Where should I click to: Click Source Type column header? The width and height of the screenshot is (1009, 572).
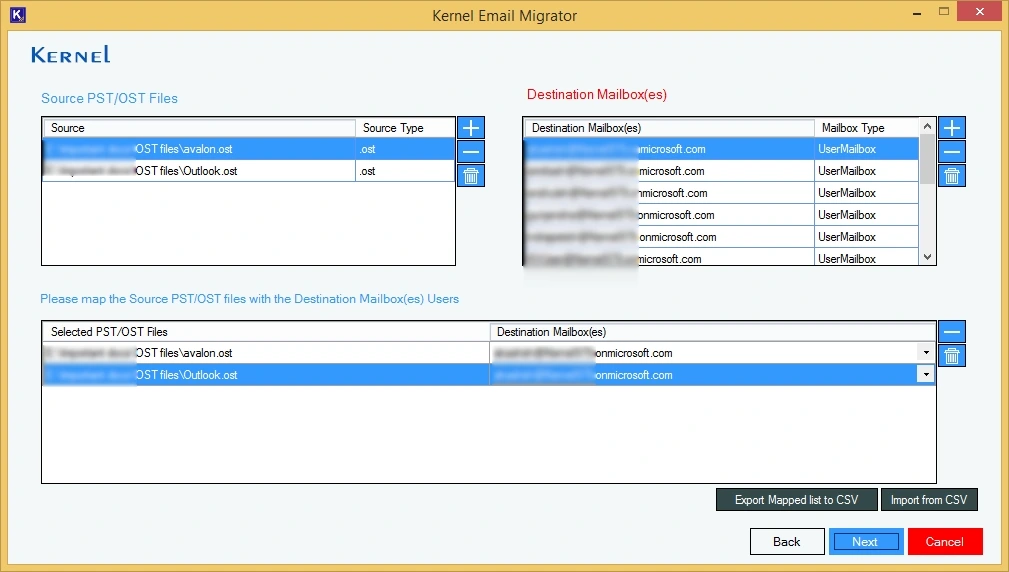405,127
